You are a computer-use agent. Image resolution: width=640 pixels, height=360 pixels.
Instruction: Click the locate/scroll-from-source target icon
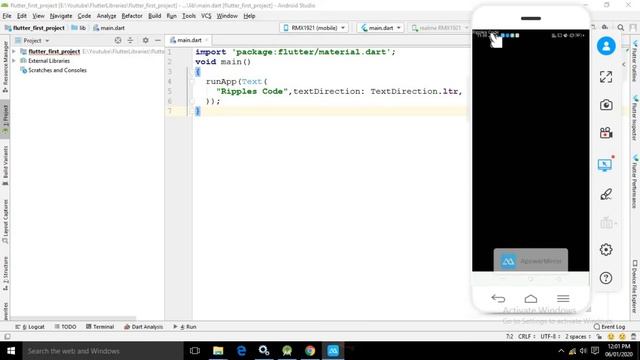(118, 40)
